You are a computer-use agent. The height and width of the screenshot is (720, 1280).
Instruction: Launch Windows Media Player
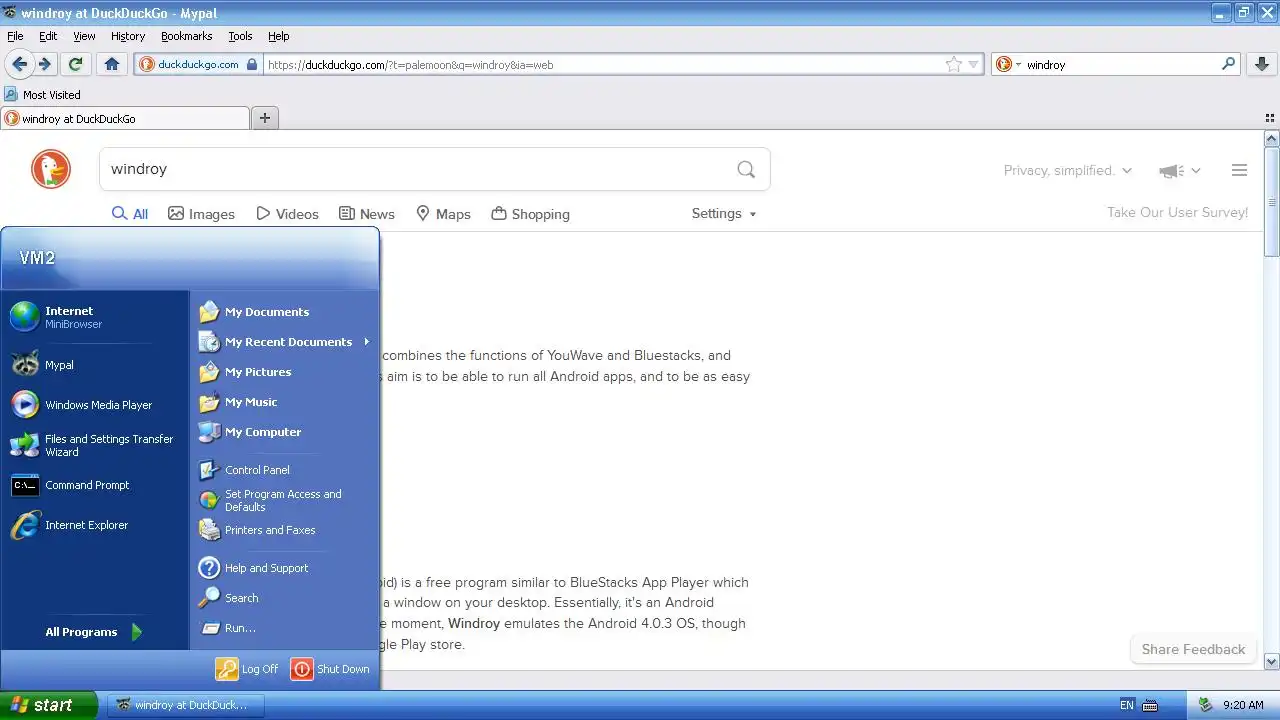pyautogui.click(x=95, y=405)
